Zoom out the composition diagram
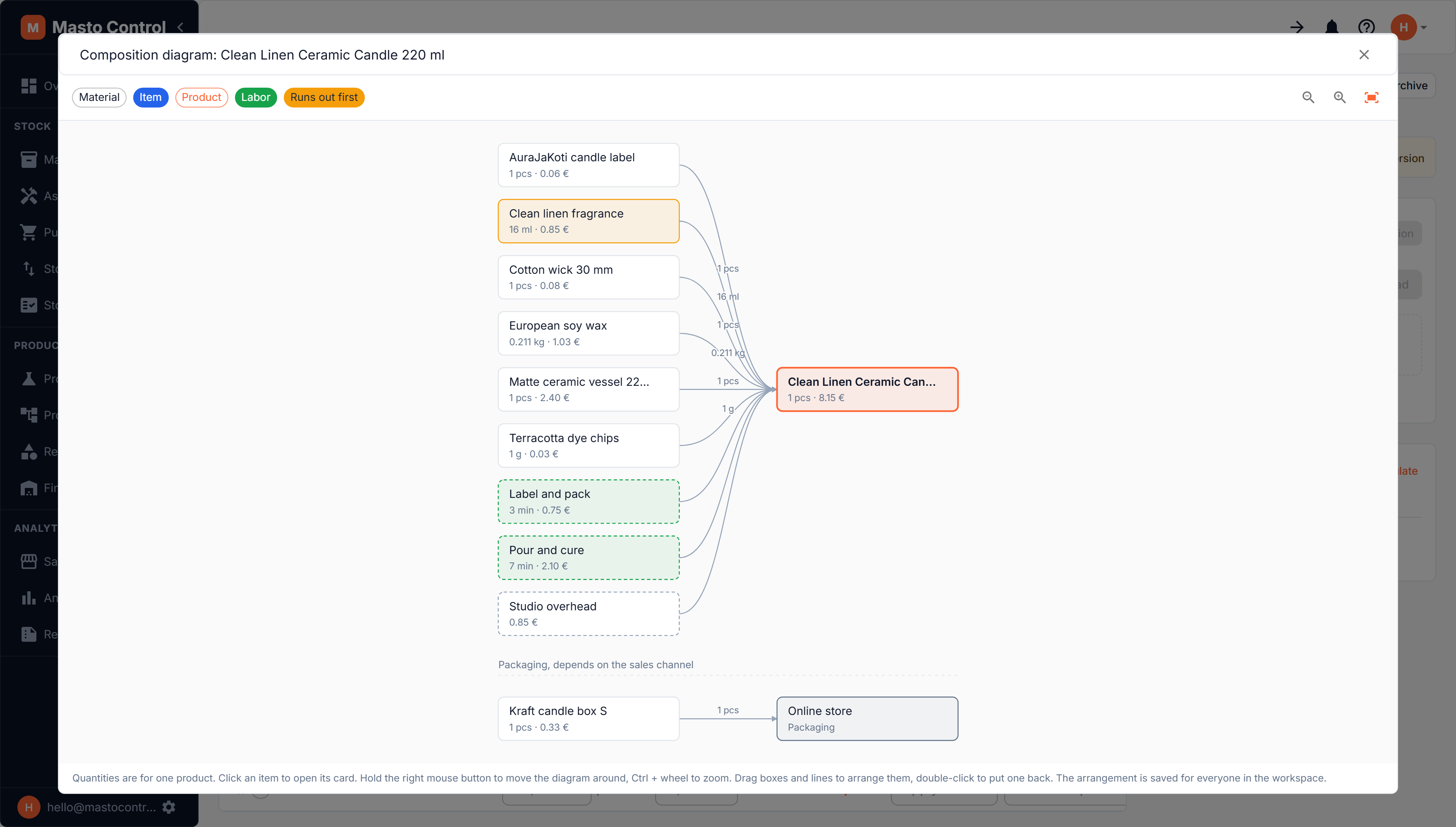The width and height of the screenshot is (1456, 827). 1308,97
